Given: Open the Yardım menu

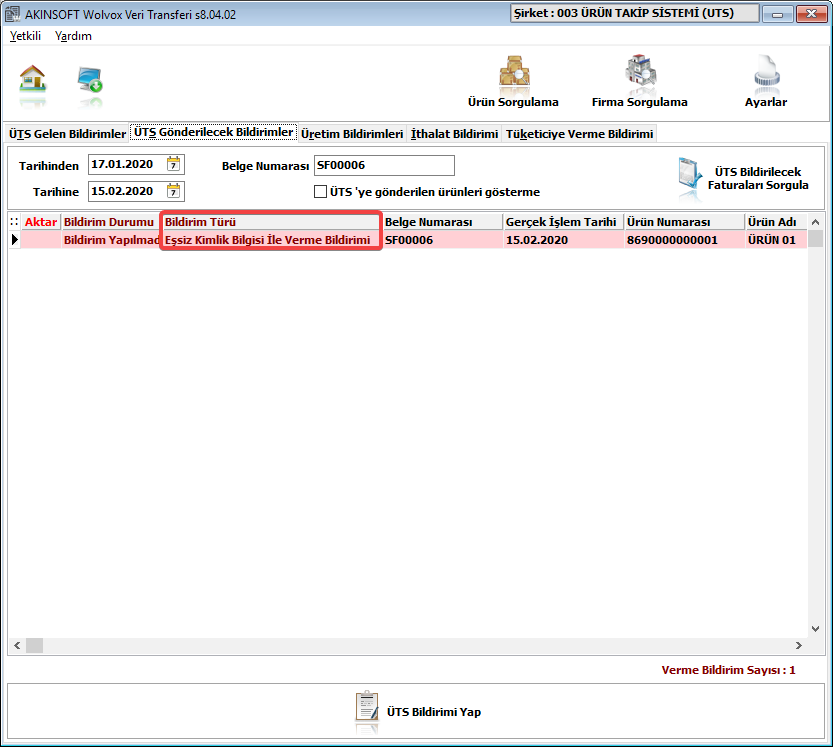Looking at the screenshot, I should [73, 36].
